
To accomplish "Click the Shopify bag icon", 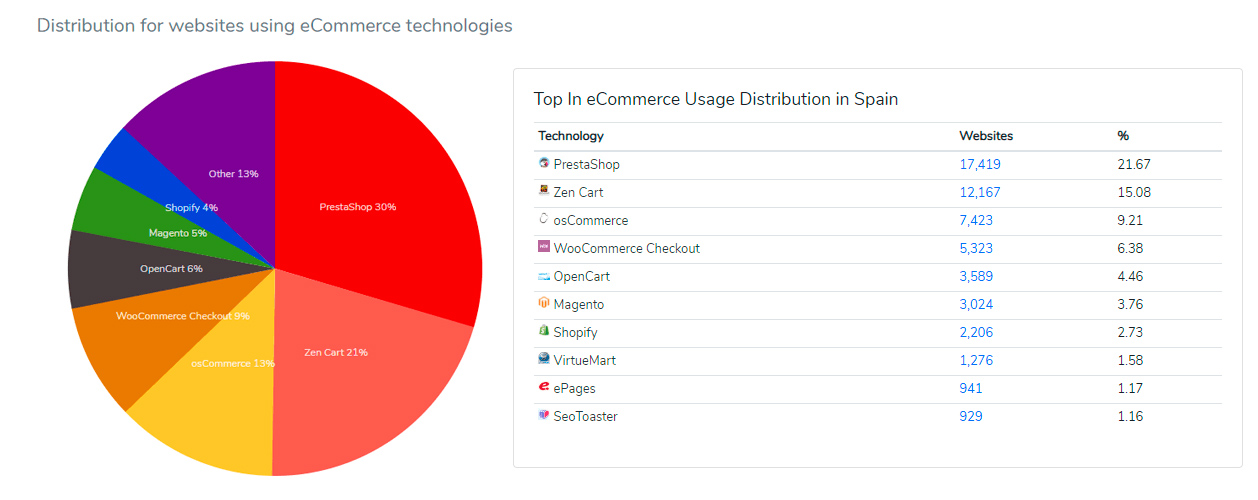I will [544, 331].
